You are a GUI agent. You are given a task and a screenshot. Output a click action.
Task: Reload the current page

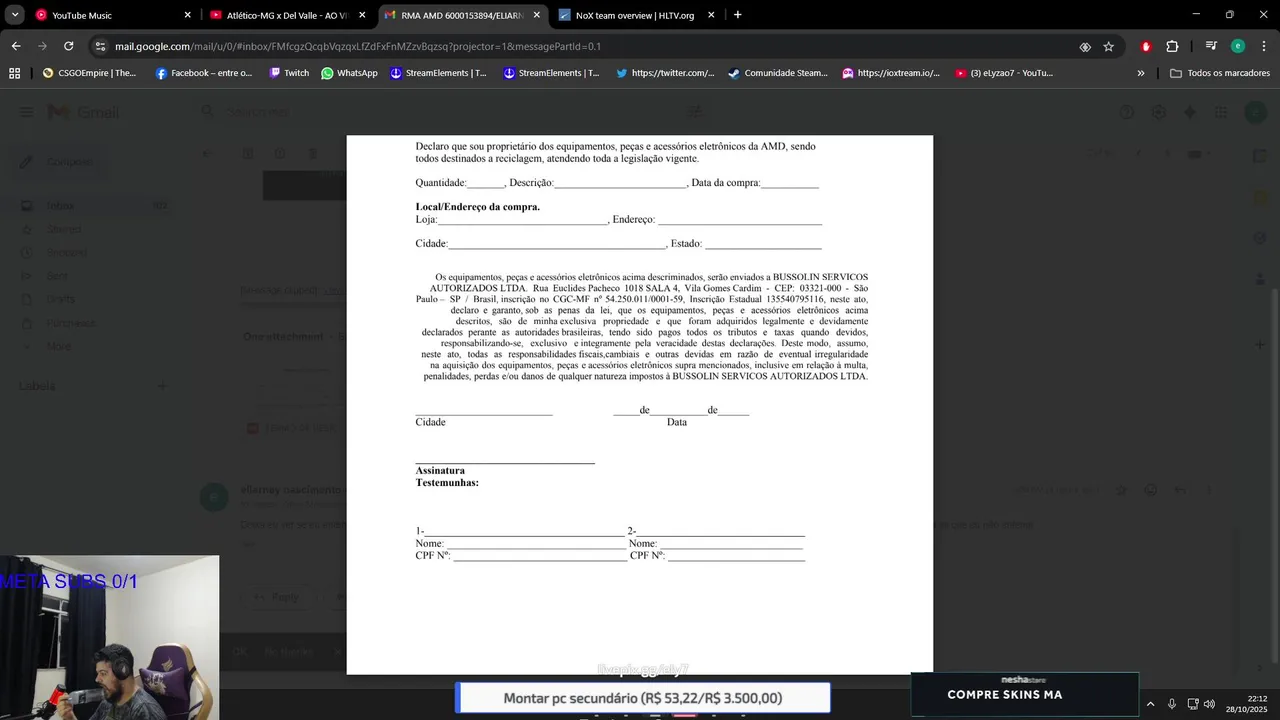68,46
